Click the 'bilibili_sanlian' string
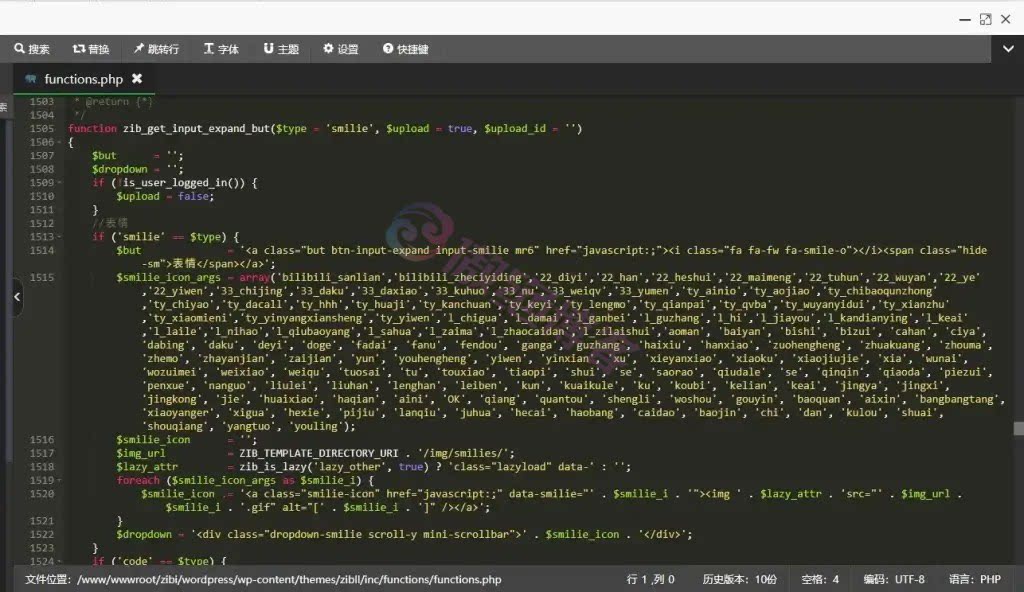This screenshot has width=1024, height=592. click(x=330, y=277)
